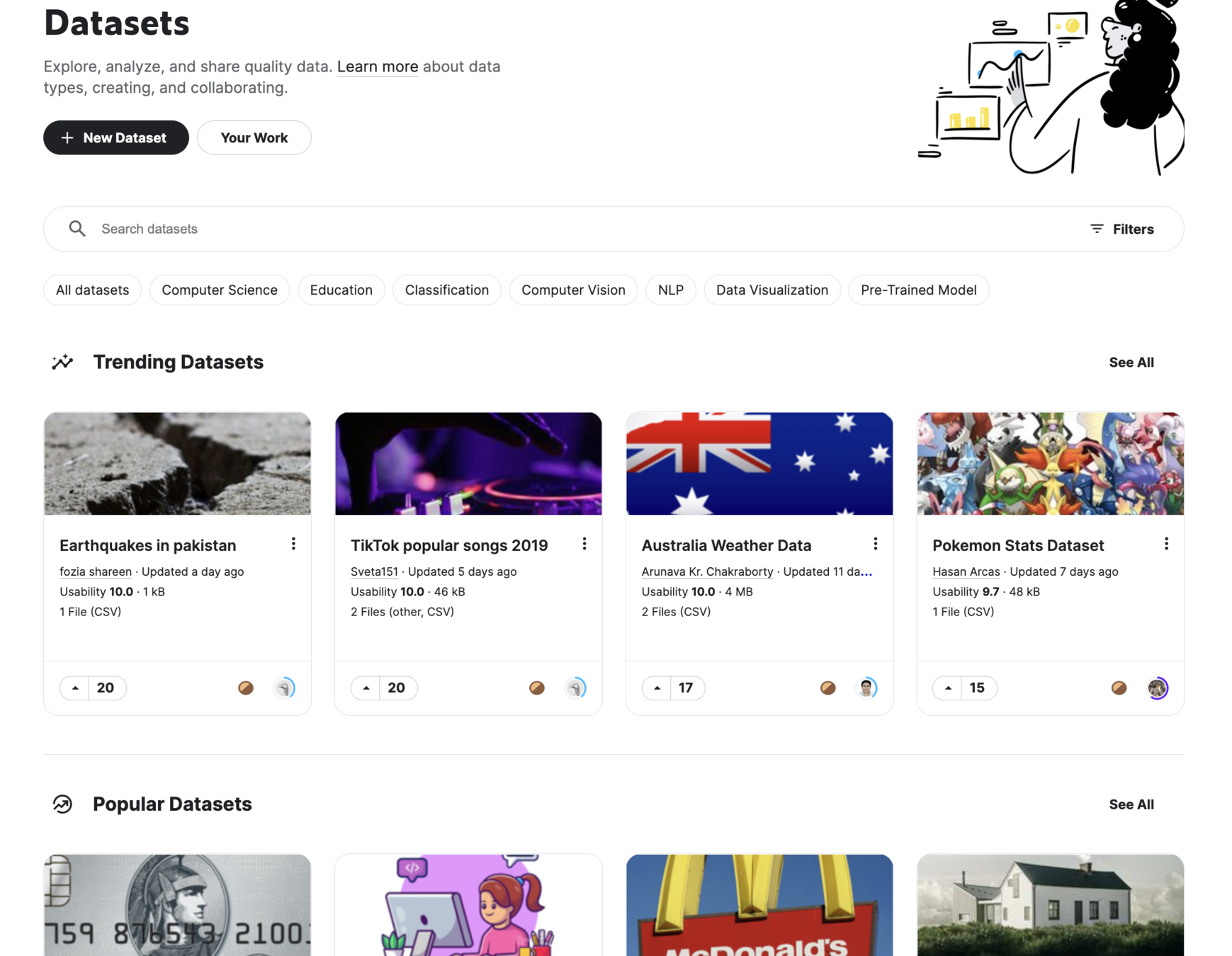Open fozia shareen author profile link
1232x956 pixels.
pos(96,571)
